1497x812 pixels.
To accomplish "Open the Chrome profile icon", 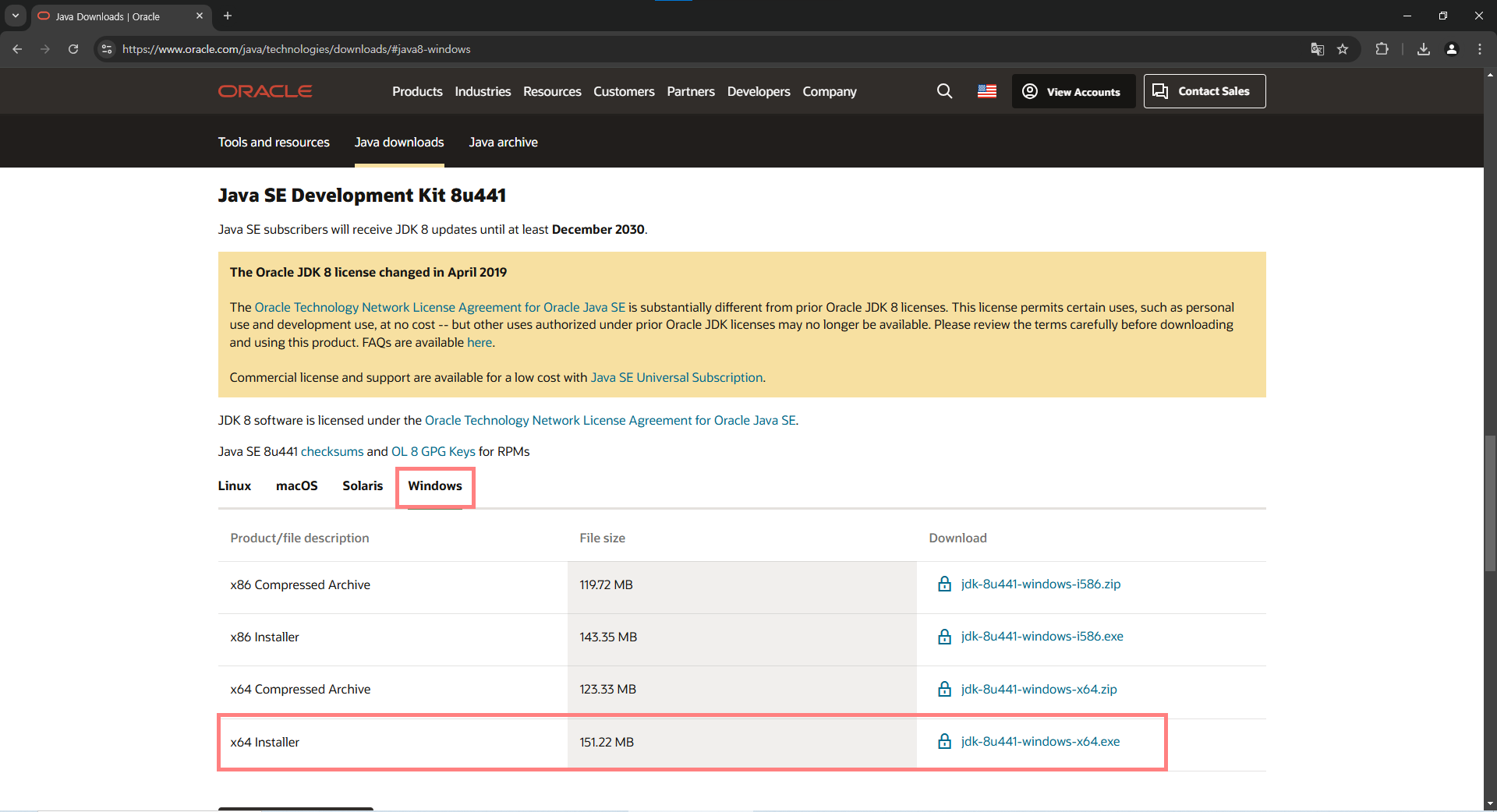I will coord(1452,49).
